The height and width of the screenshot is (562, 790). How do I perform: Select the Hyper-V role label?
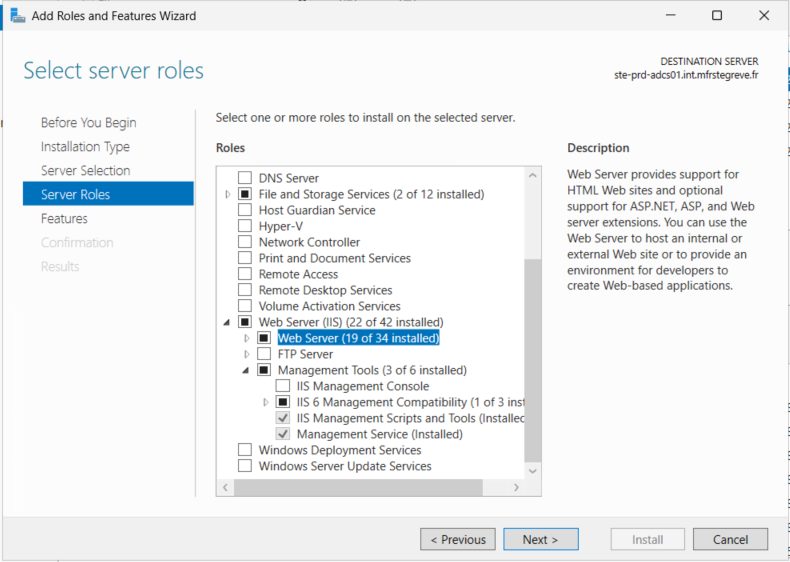tap(281, 226)
